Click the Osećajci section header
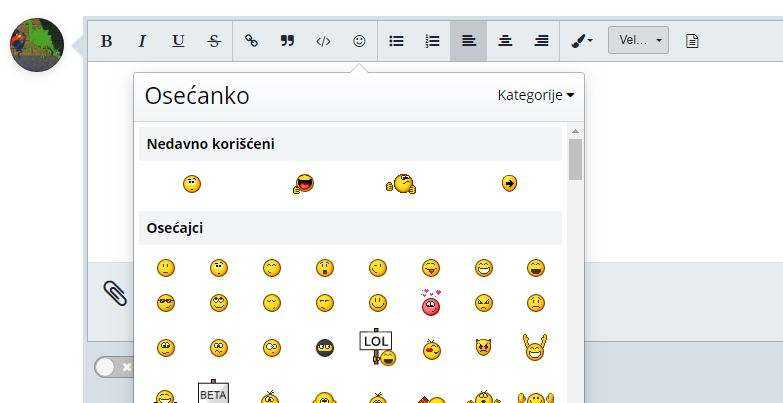Screen dimensions: 783x403 [351, 228]
